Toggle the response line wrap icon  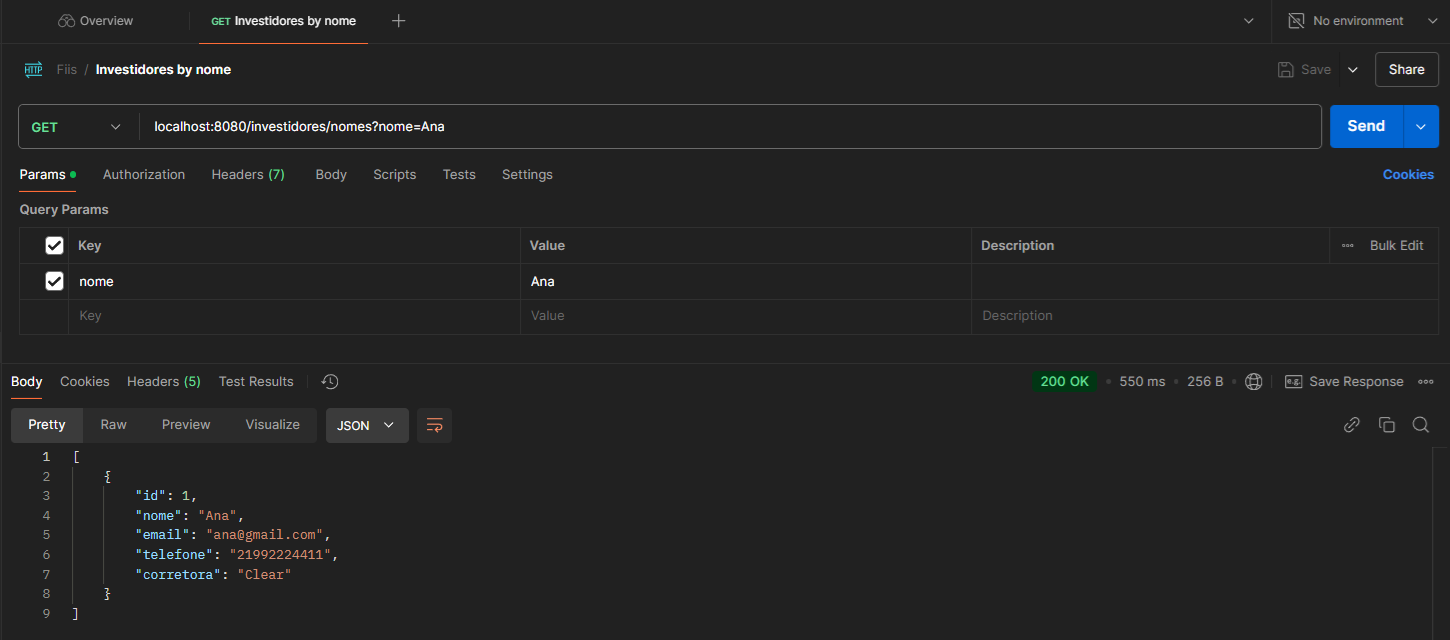pos(434,425)
